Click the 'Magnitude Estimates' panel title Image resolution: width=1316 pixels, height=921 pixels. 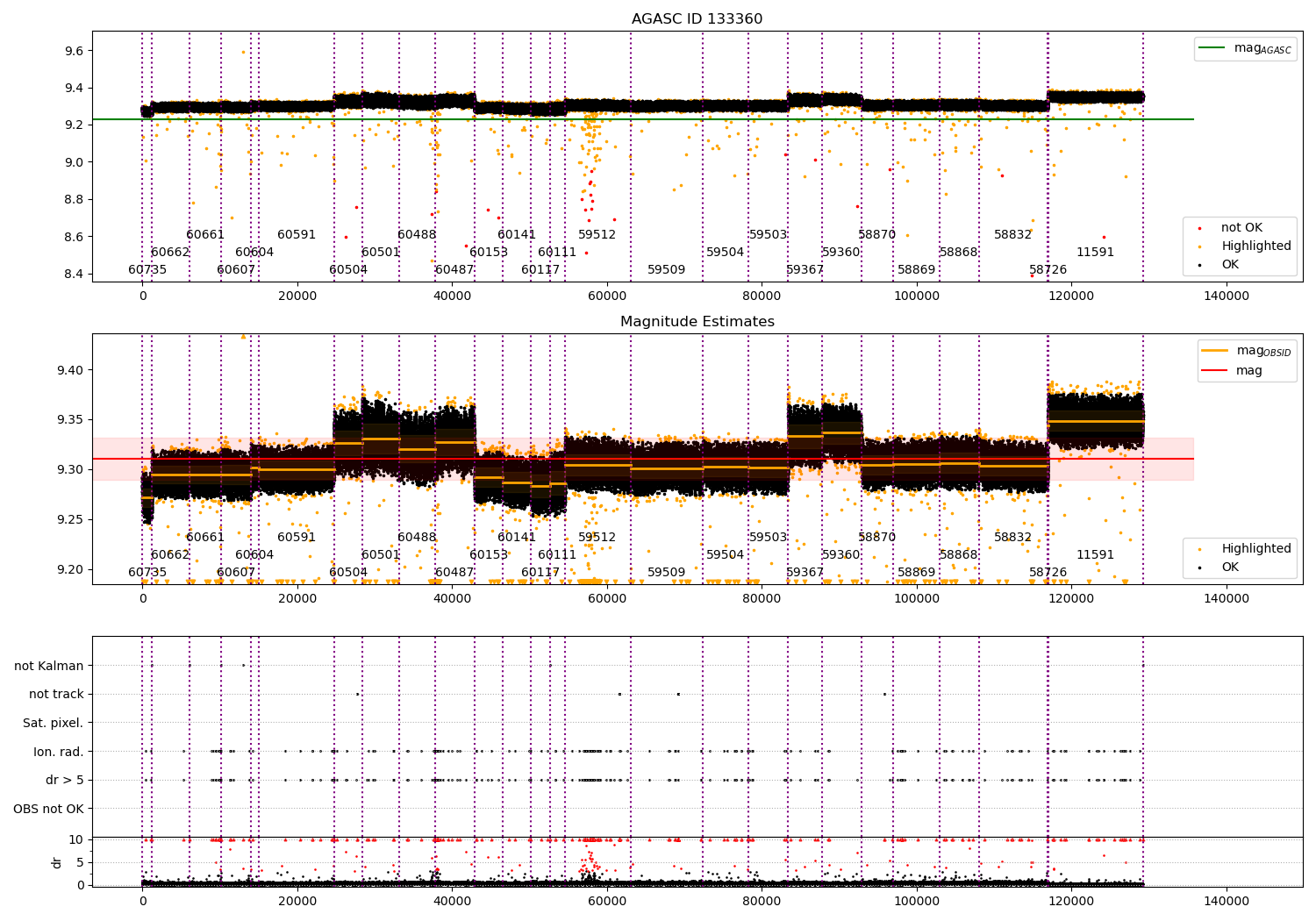click(x=697, y=322)
